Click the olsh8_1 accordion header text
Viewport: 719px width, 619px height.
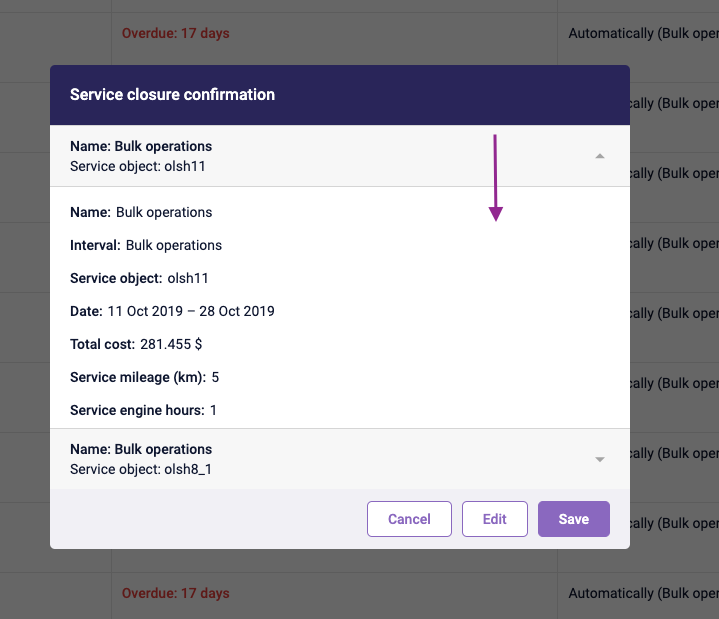click(x=141, y=459)
